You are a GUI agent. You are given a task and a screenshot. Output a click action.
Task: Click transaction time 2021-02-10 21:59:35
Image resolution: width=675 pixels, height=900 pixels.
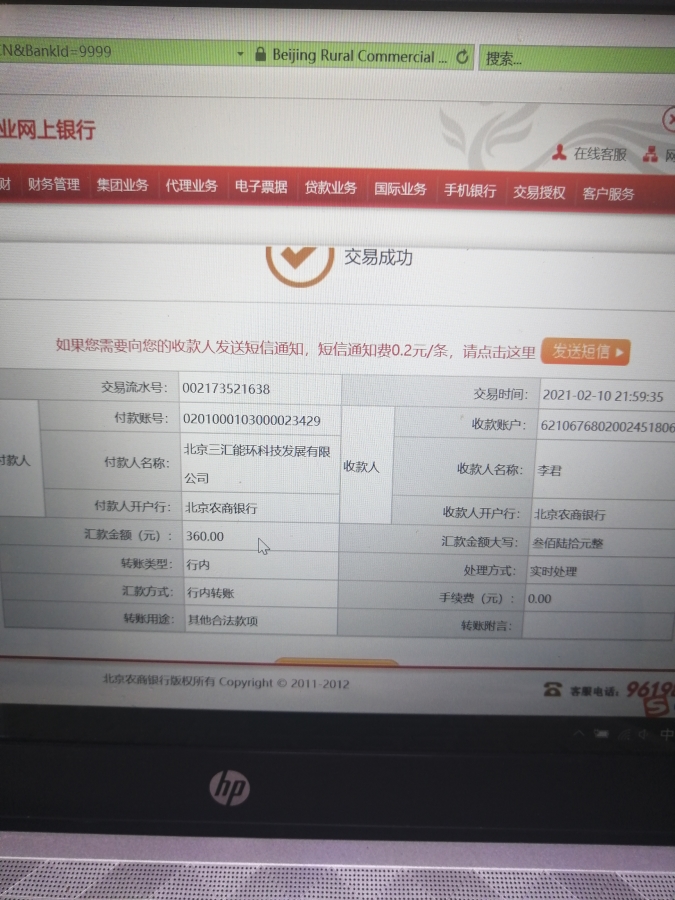(x=603, y=396)
